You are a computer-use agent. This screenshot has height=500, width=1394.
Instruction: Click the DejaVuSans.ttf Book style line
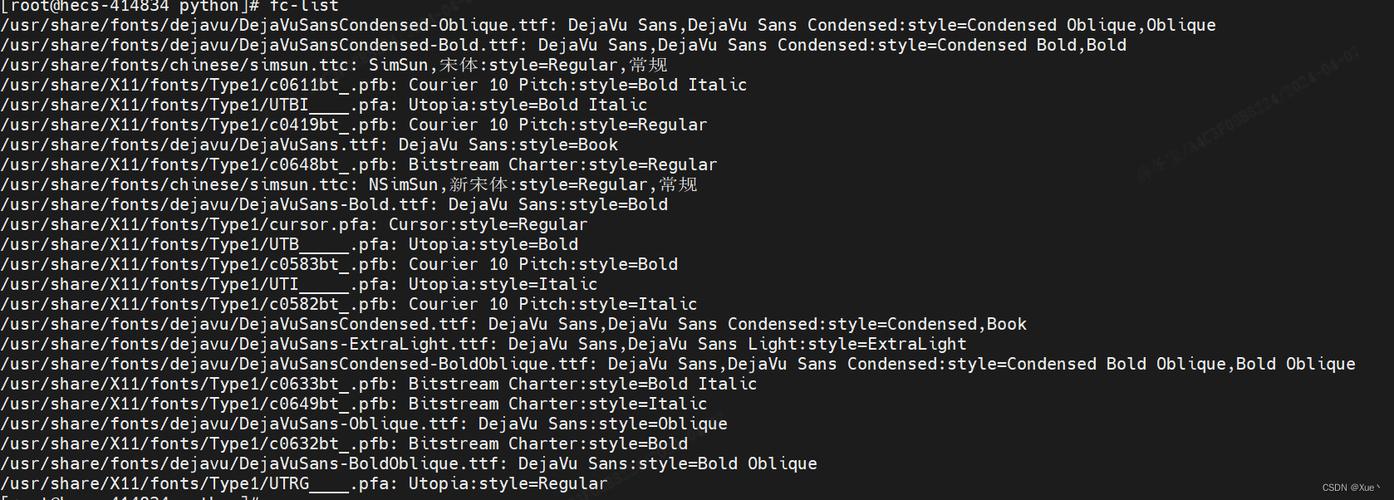309,145
